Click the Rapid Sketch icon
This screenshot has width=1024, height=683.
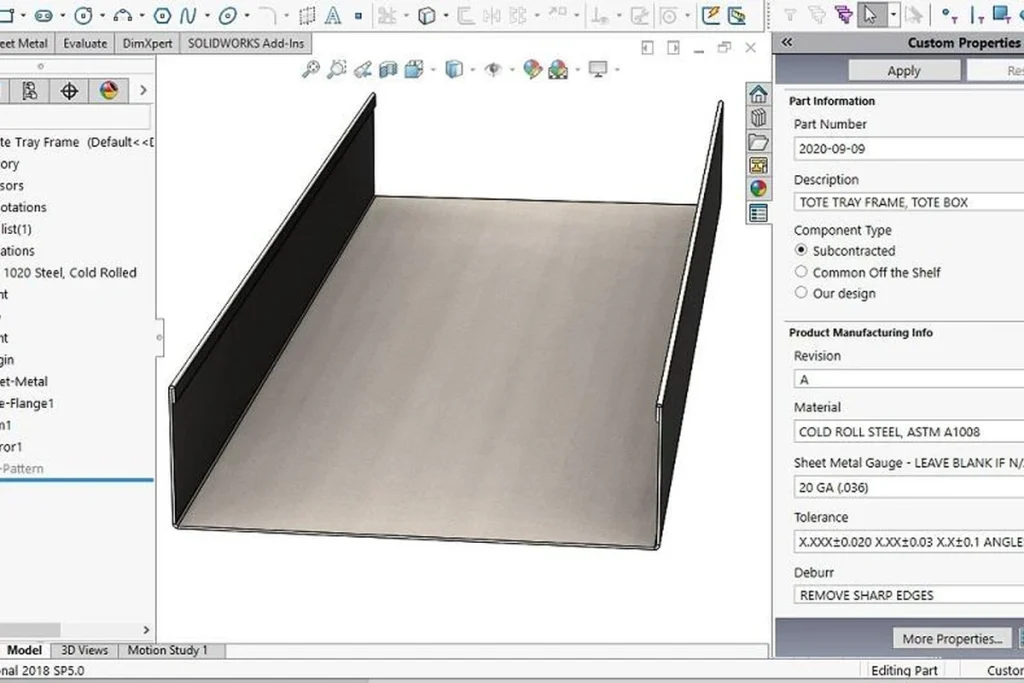pyautogui.click(x=711, y=15)
